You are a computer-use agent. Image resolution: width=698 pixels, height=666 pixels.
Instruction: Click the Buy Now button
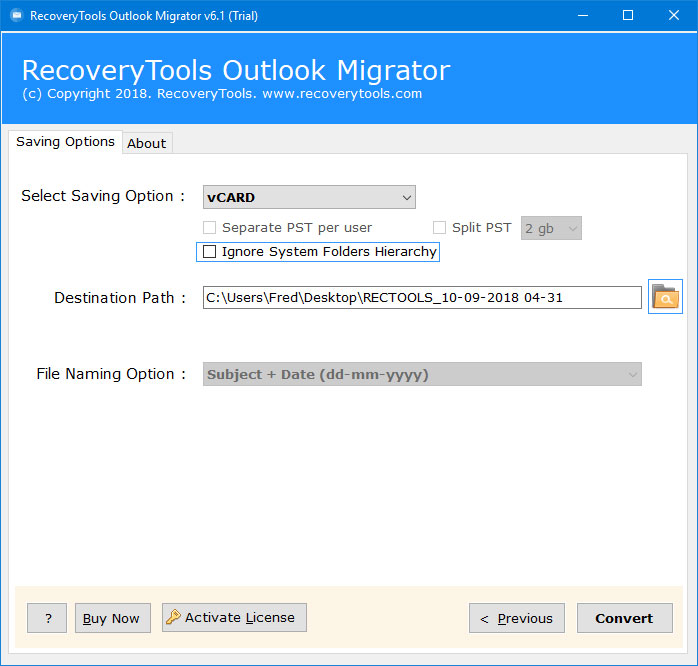tap(113, 618)
